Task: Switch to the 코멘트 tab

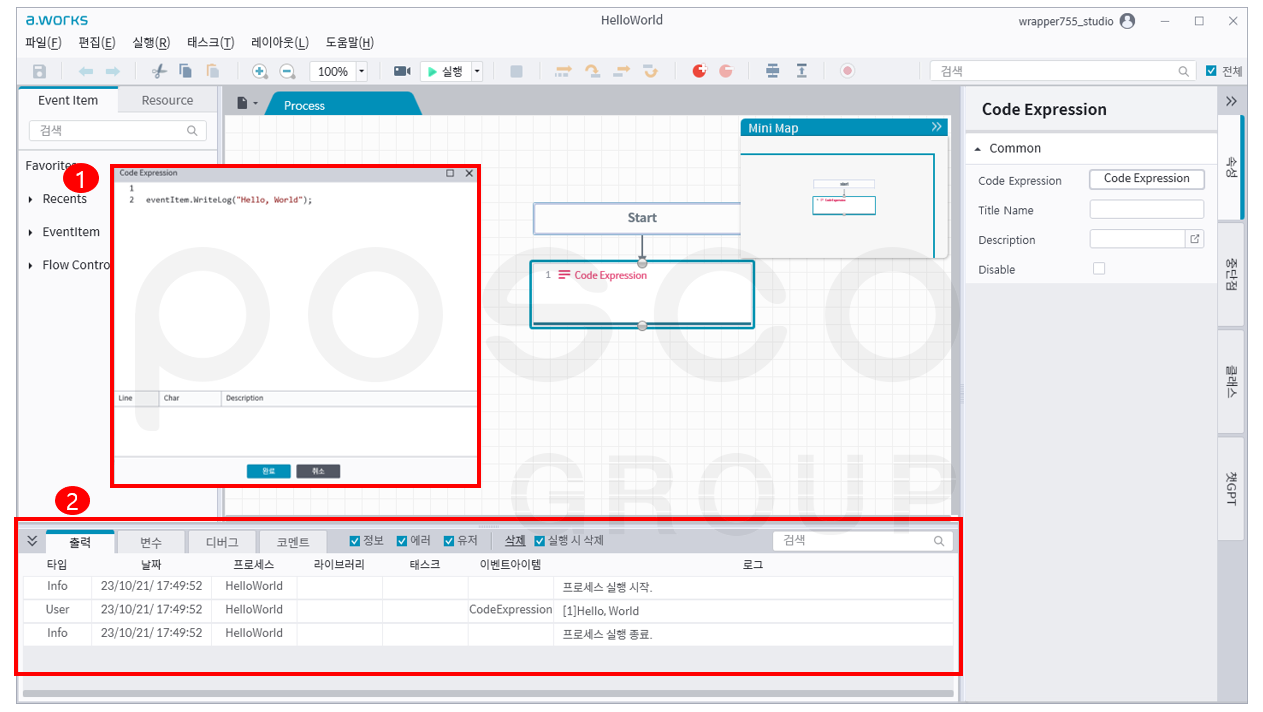Action: 293,542
